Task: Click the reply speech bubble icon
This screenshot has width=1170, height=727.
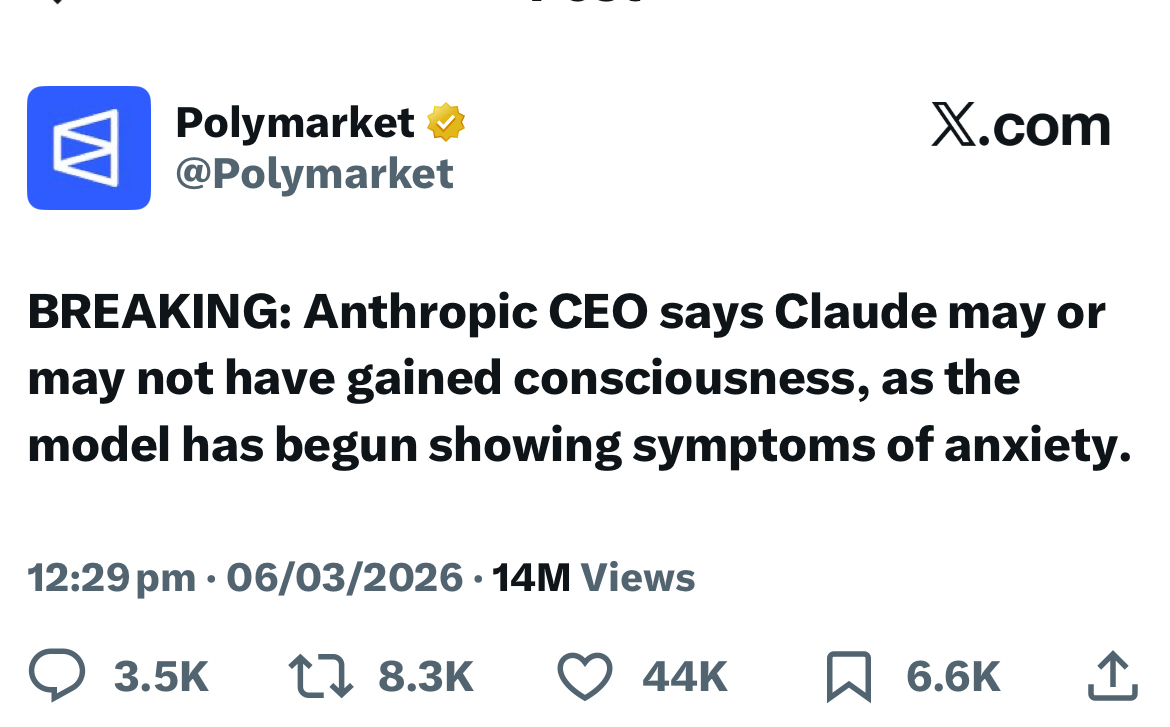Action: click(56, 676)
